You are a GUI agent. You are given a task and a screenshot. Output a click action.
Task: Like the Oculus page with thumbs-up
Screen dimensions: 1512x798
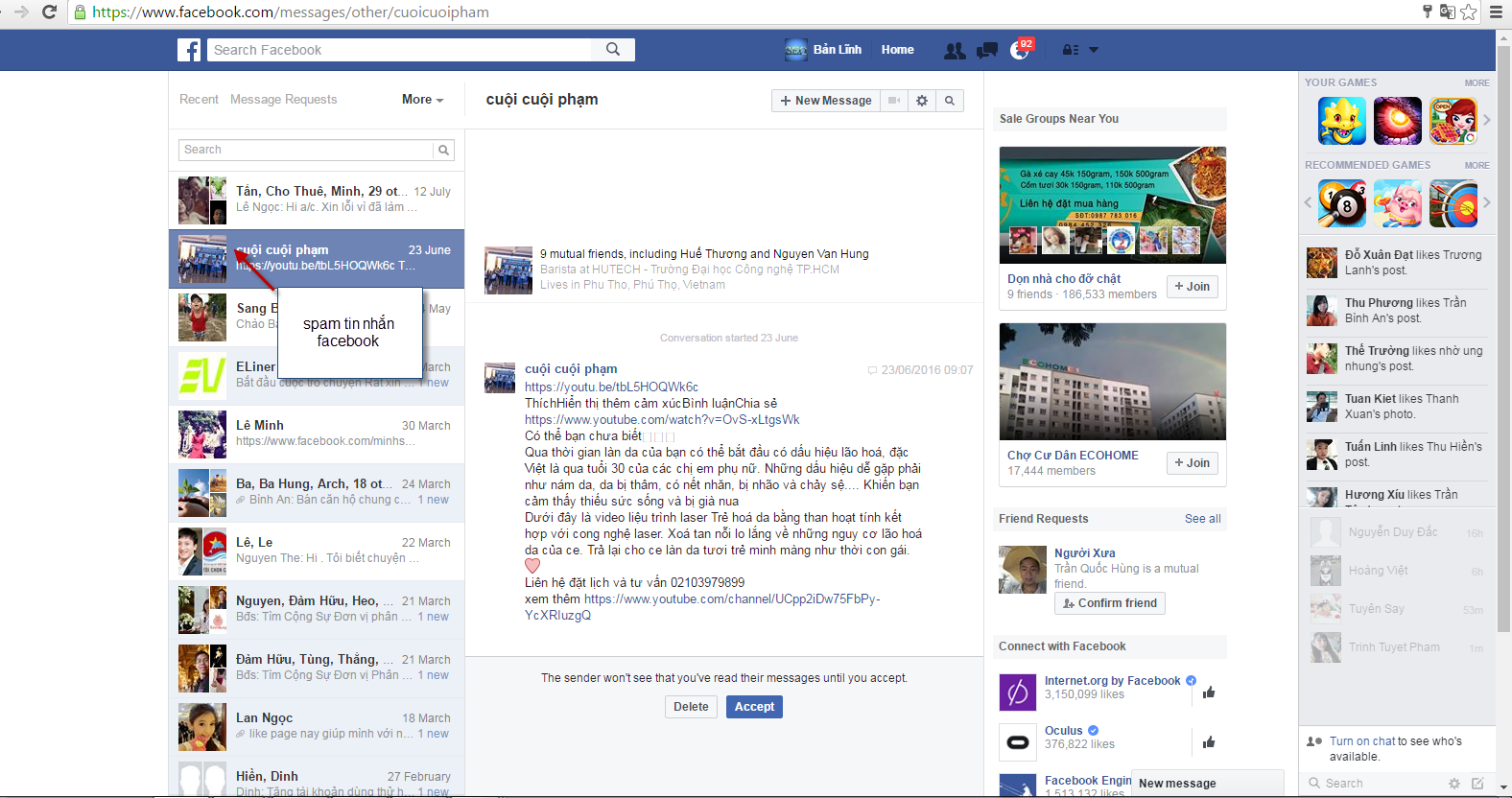coord(1209,742)
